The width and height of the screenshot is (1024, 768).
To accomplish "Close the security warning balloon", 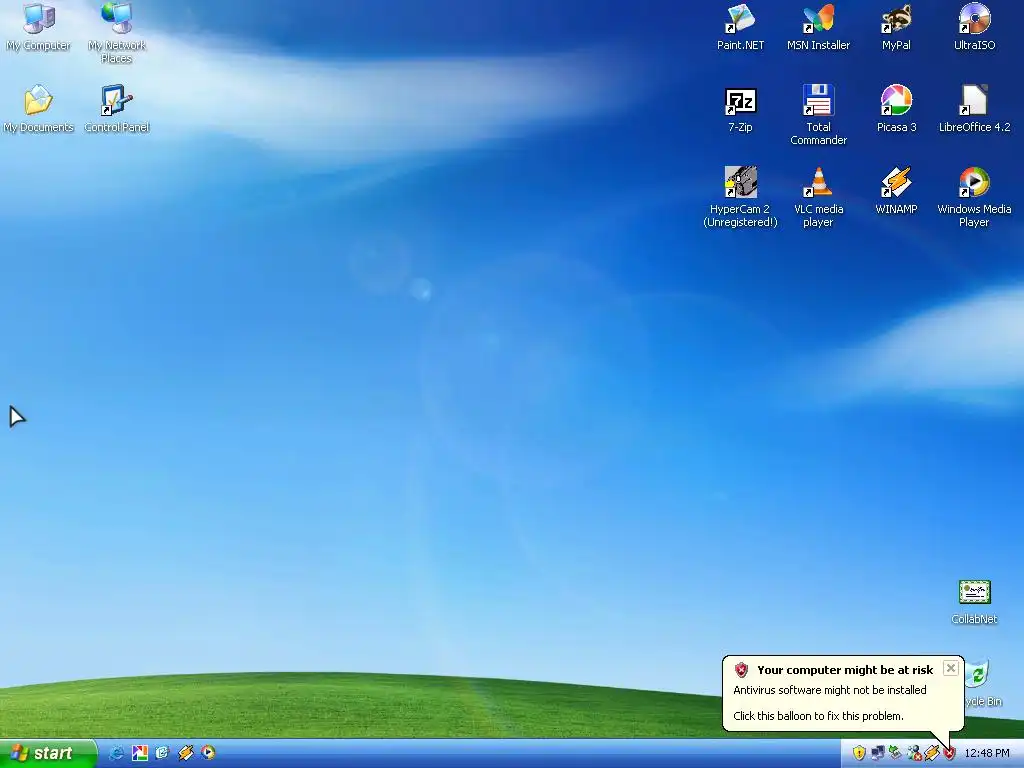I will pos(951,668).
